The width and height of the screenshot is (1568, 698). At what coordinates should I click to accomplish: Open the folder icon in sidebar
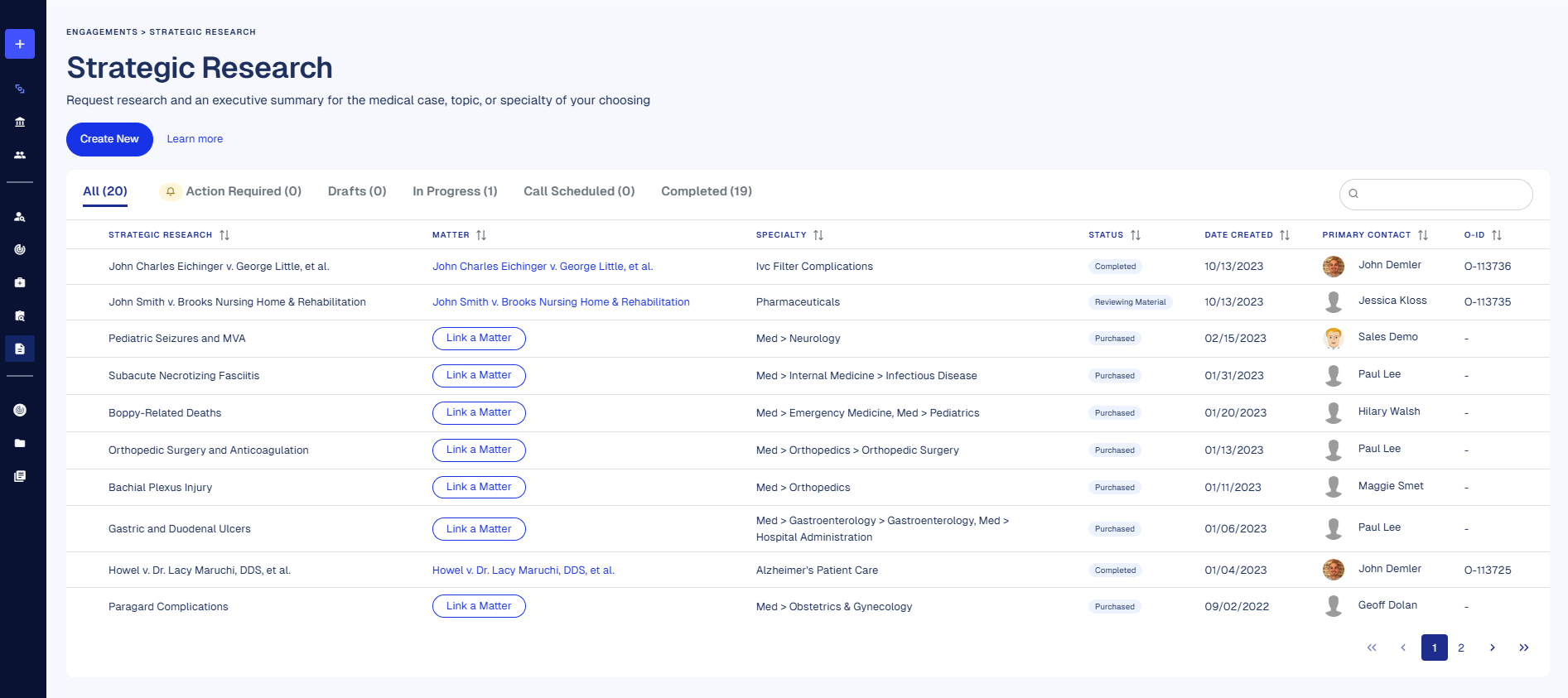(x=20, y=443)
